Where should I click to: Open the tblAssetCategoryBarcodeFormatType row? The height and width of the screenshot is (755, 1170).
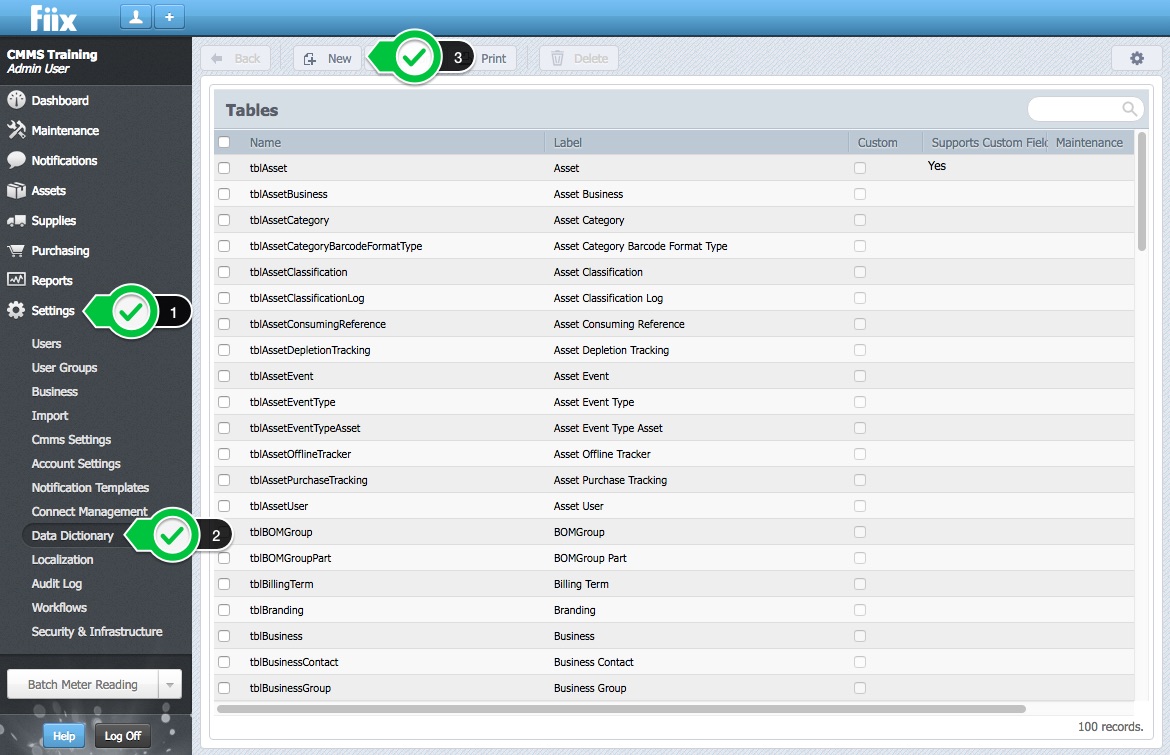(x=673, y=246)
